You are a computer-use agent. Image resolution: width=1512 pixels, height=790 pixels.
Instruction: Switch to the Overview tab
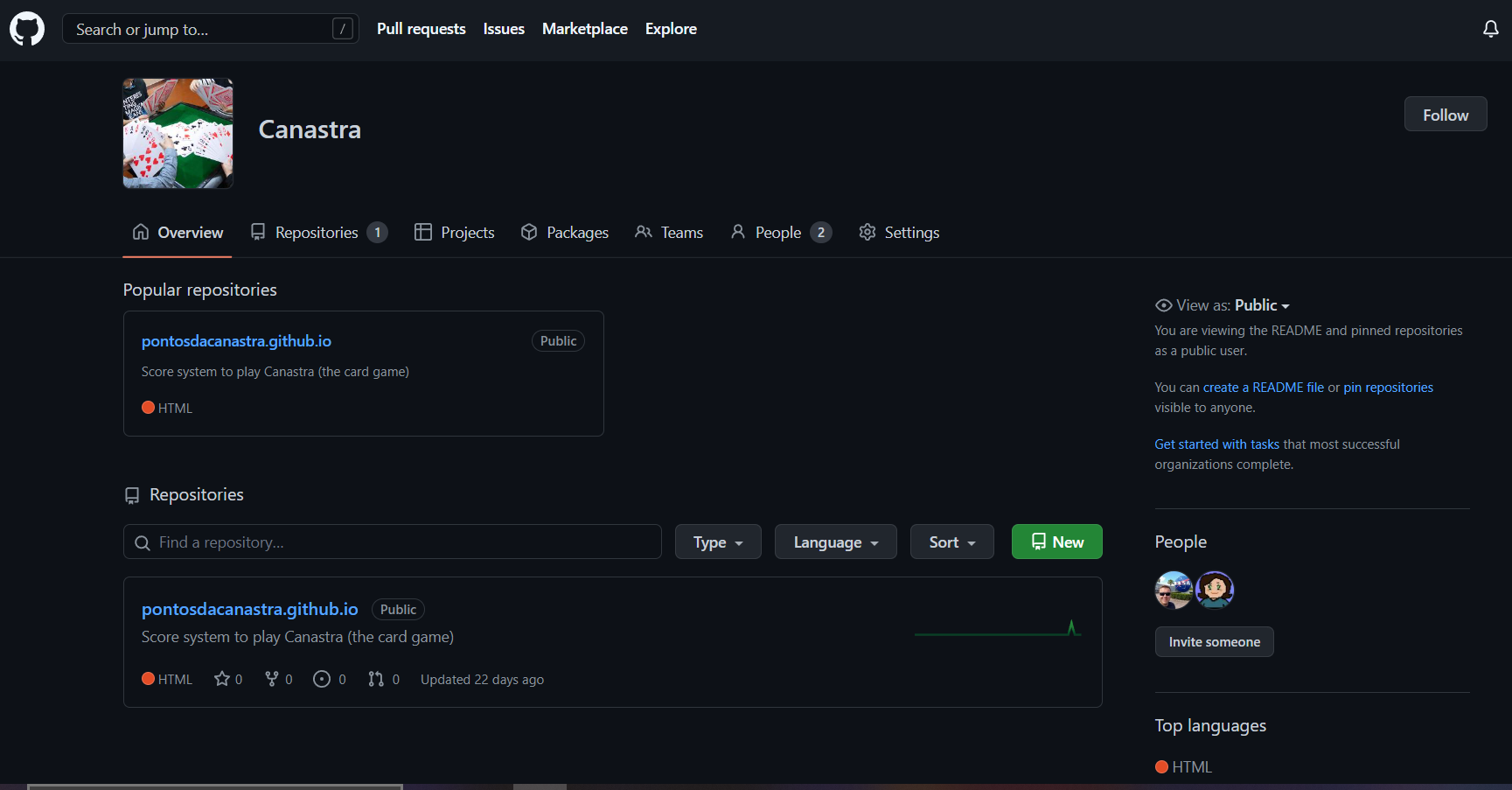178,233
